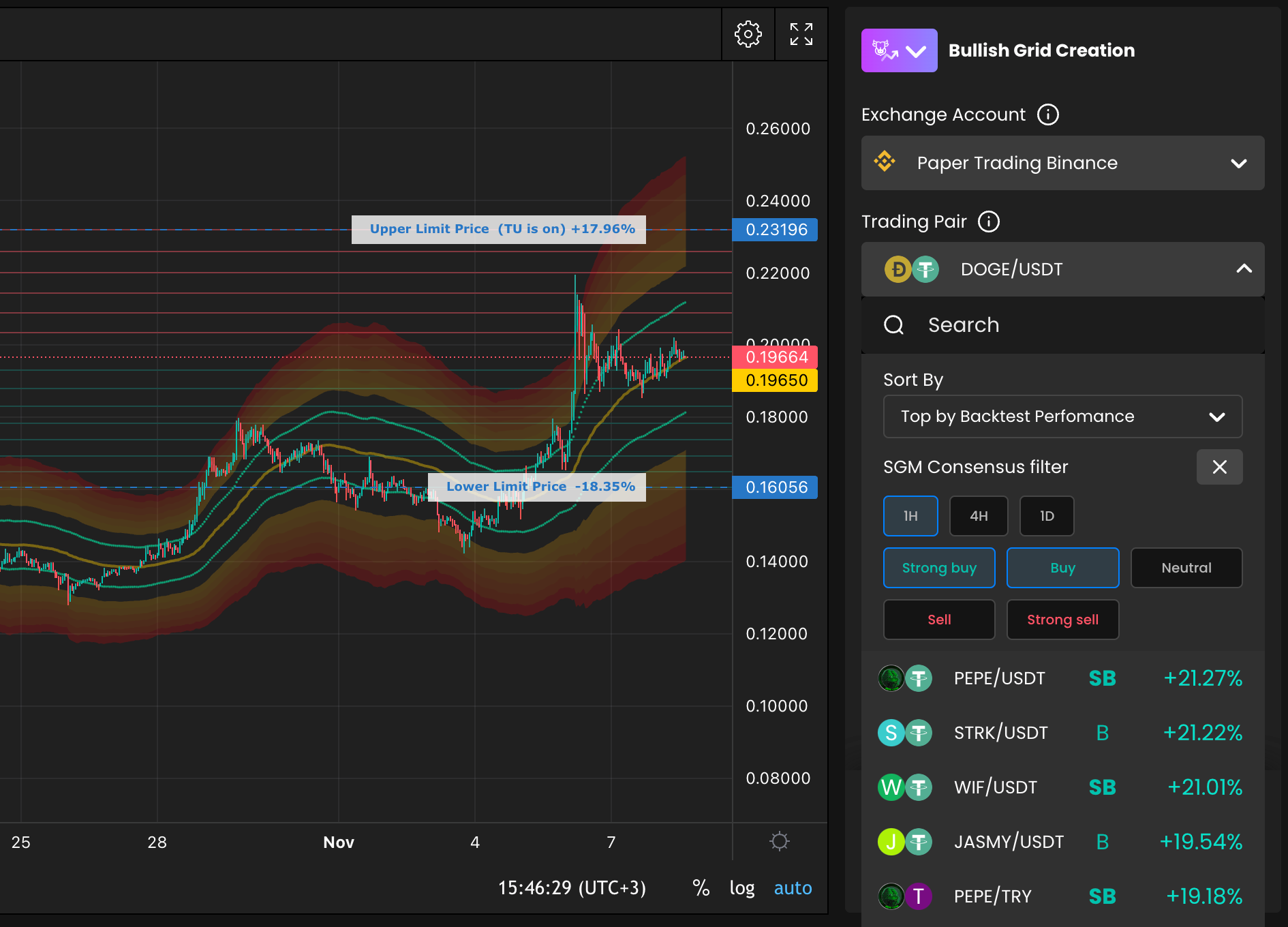The height and width of the screenshot is (927, 1288).
Task: Show Exchange Account info tooltip
Action: click(1048, 115)
